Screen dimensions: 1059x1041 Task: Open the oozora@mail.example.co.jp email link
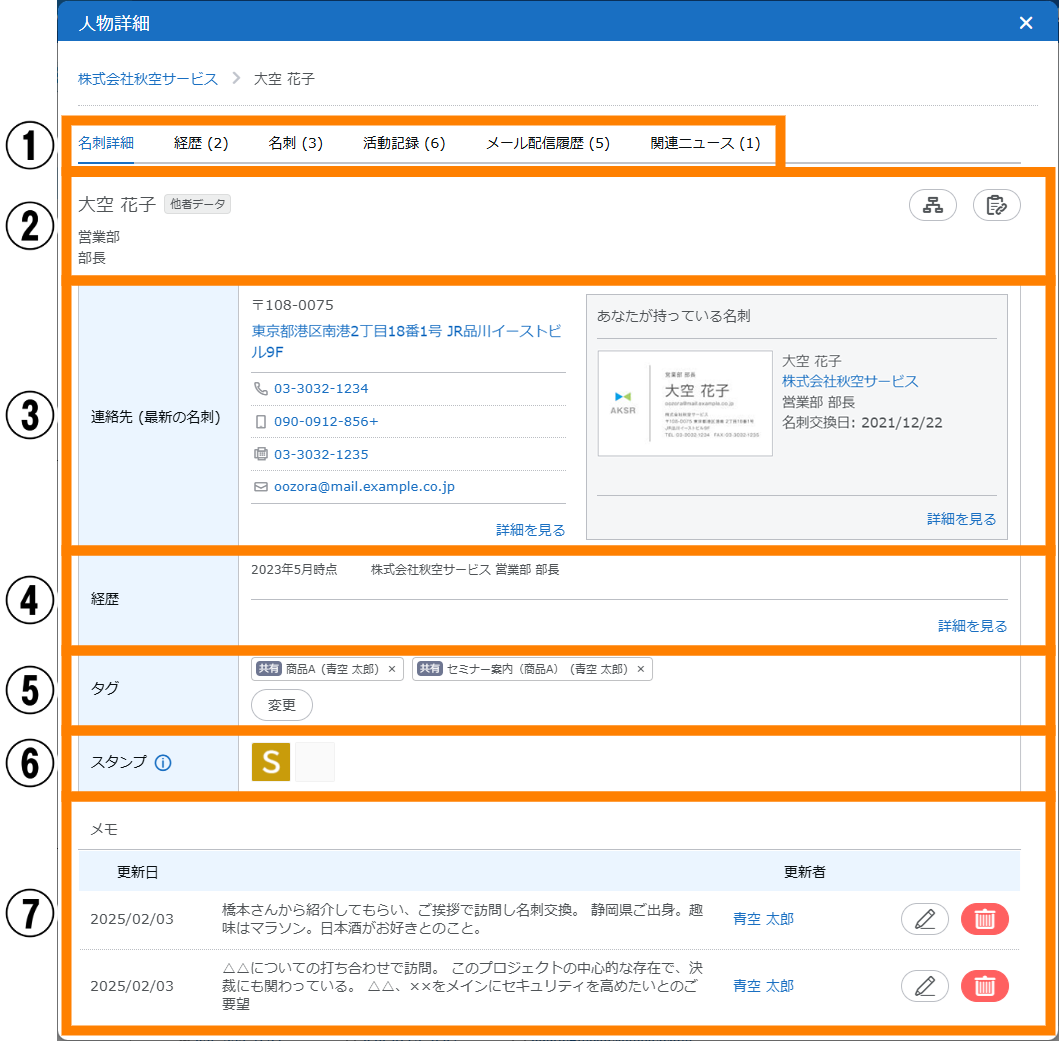364,487
